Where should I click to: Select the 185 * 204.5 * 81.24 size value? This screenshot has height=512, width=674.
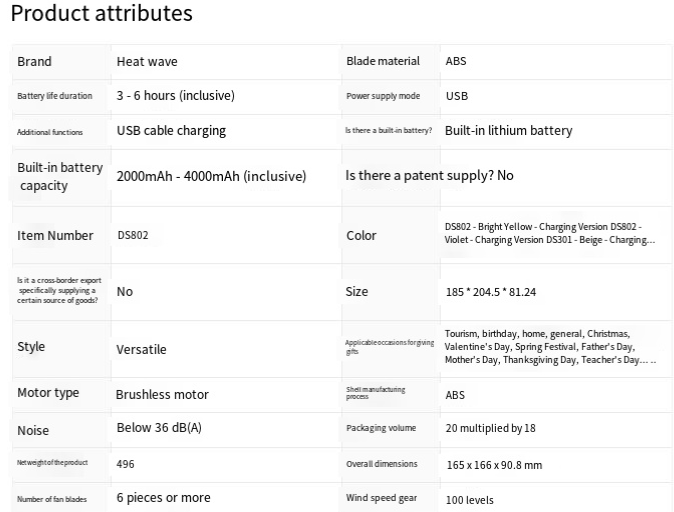(491, 292)
